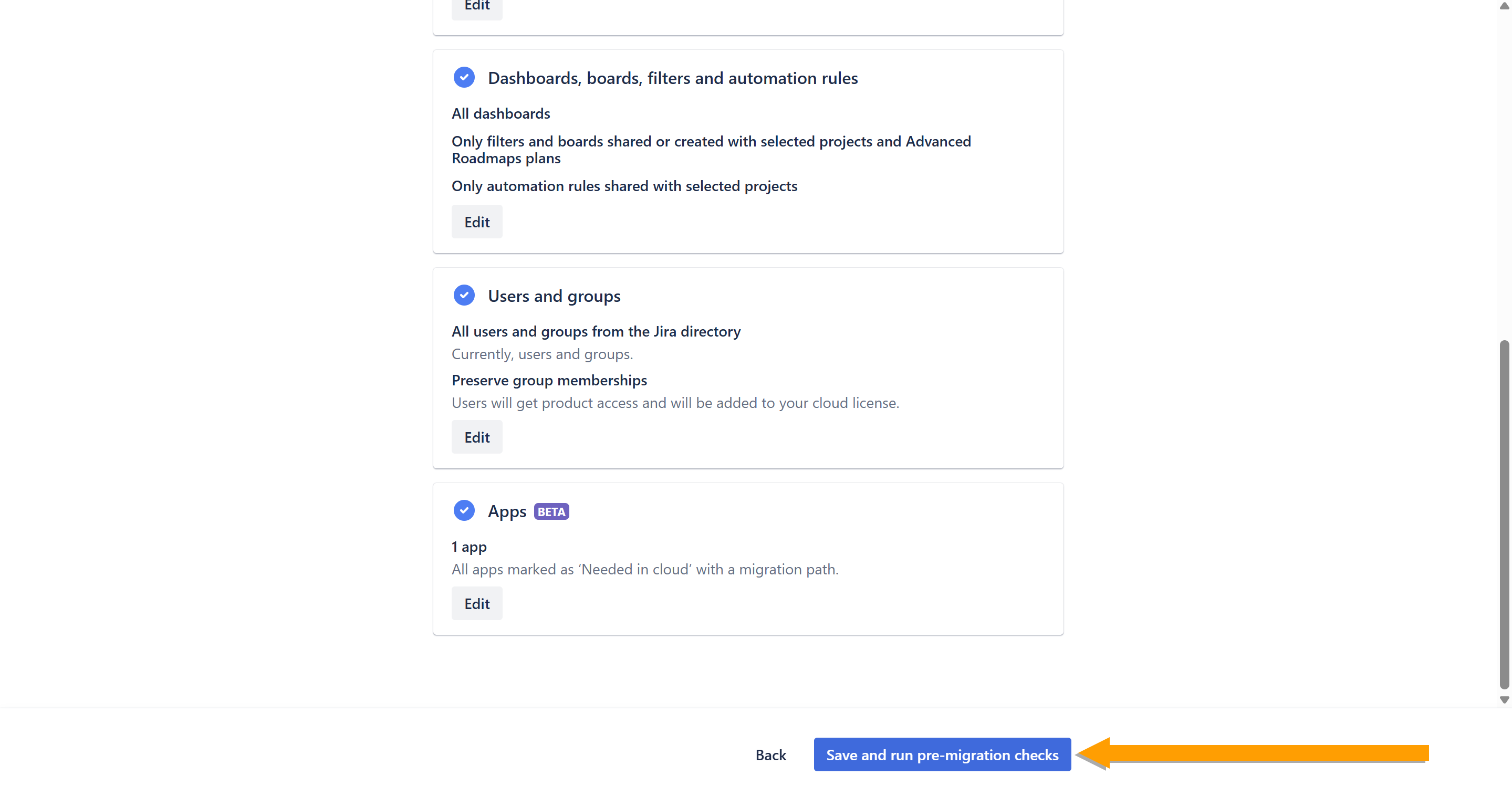Click the vertical scrollbar thumb
This screenshot has height=797, width=1512.
[1504, 513]
